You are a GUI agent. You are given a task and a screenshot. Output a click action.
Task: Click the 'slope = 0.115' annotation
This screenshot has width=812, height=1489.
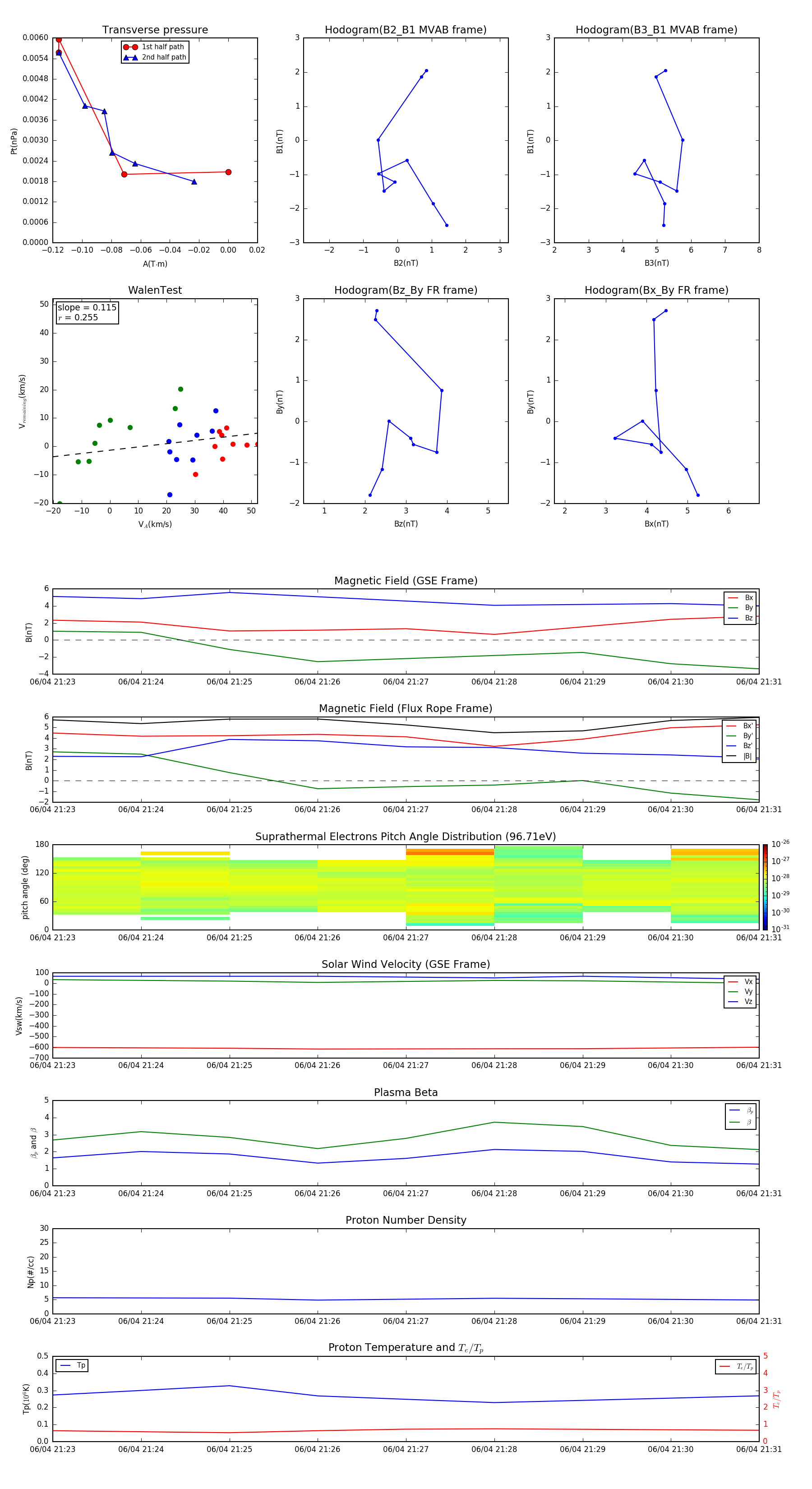[87, 308]
